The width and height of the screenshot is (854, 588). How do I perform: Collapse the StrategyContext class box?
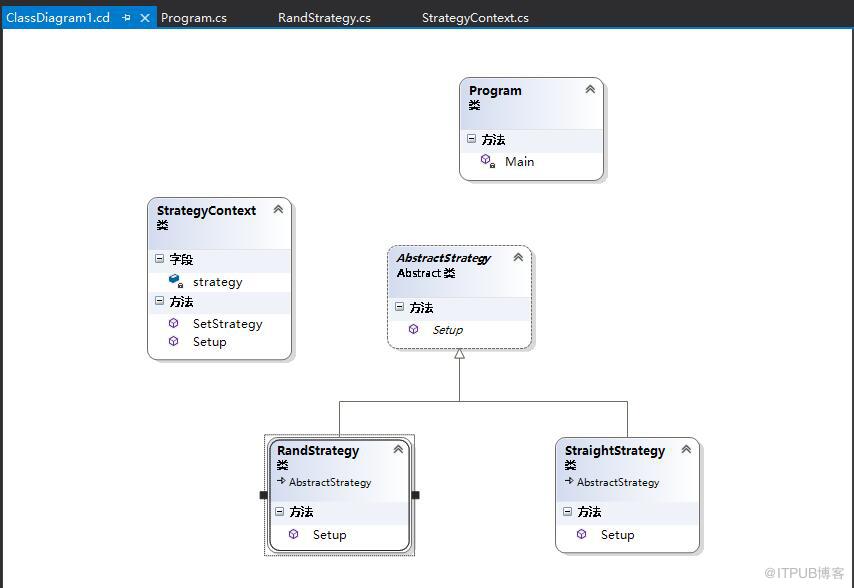pos(278,209)
